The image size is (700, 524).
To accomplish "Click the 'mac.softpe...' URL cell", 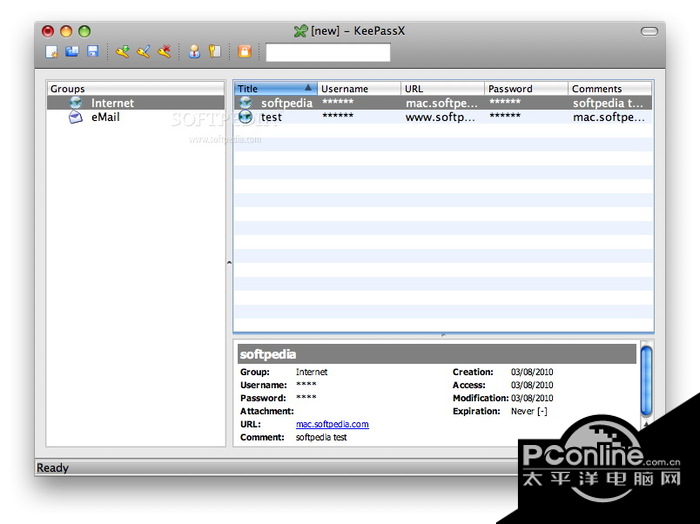I will (x=442, y=103).
